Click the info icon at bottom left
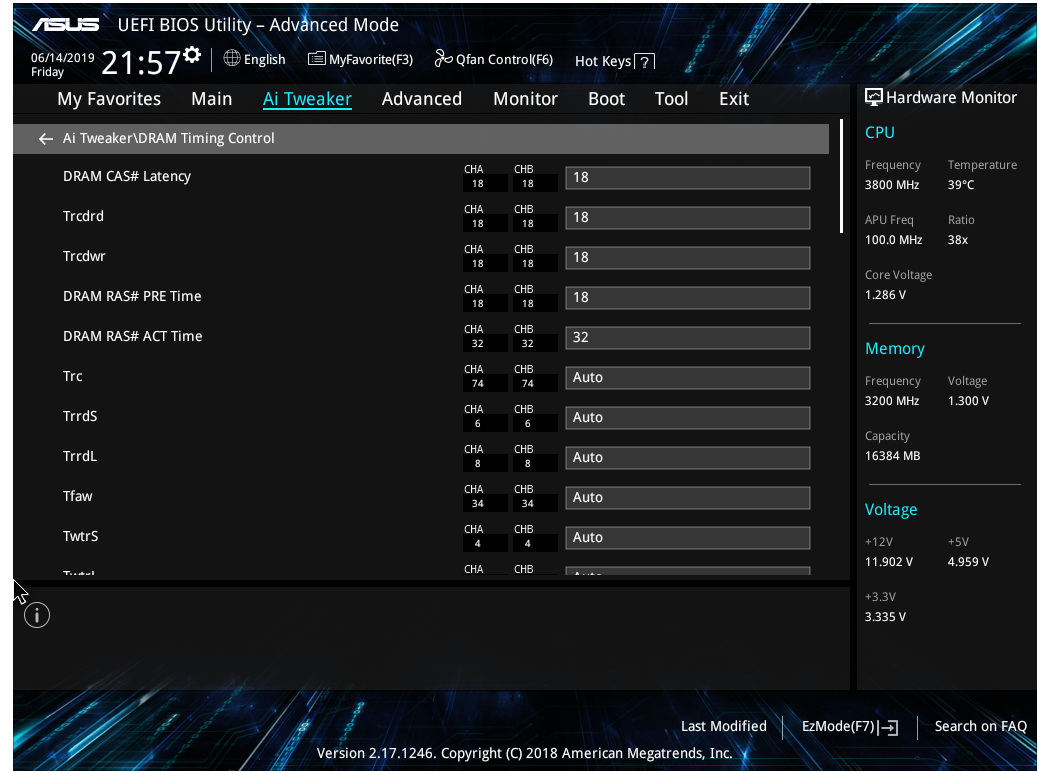Image resolution: width=1039 pixels, height=773 pixels. (x=37, y=615)
